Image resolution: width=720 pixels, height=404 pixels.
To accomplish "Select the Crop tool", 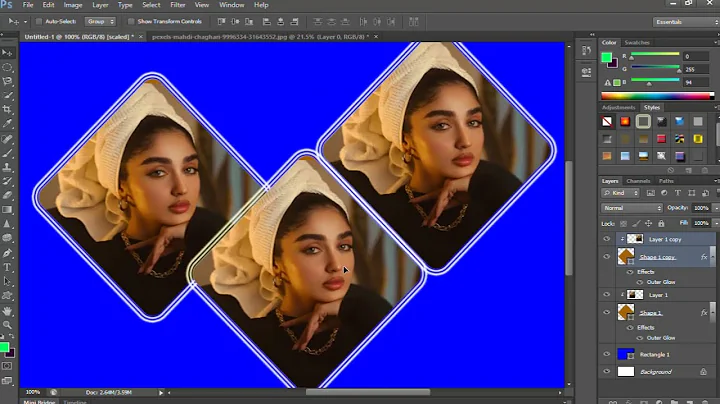I will (7, 109).
